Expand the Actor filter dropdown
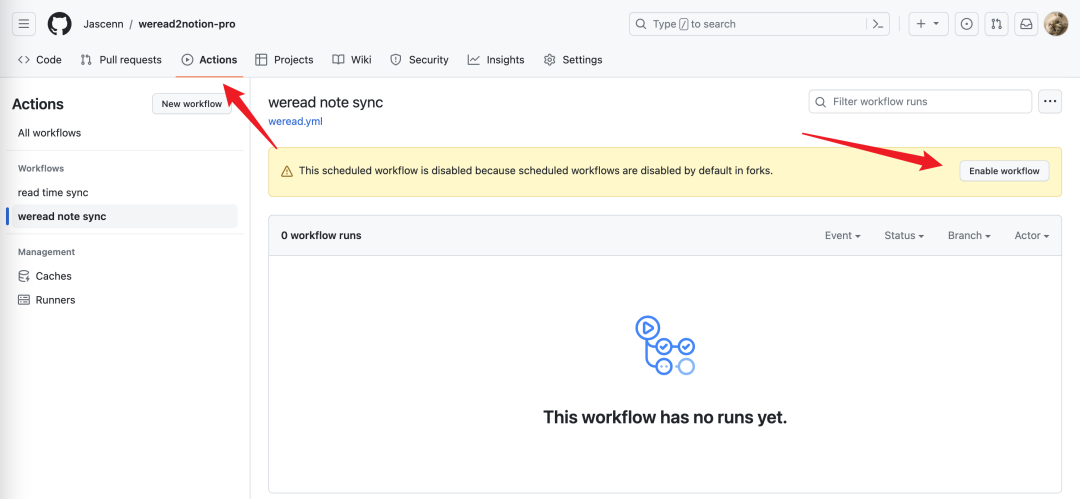Image resolution: width=1080 pixels, height=499 pixels. point(1032,236)
